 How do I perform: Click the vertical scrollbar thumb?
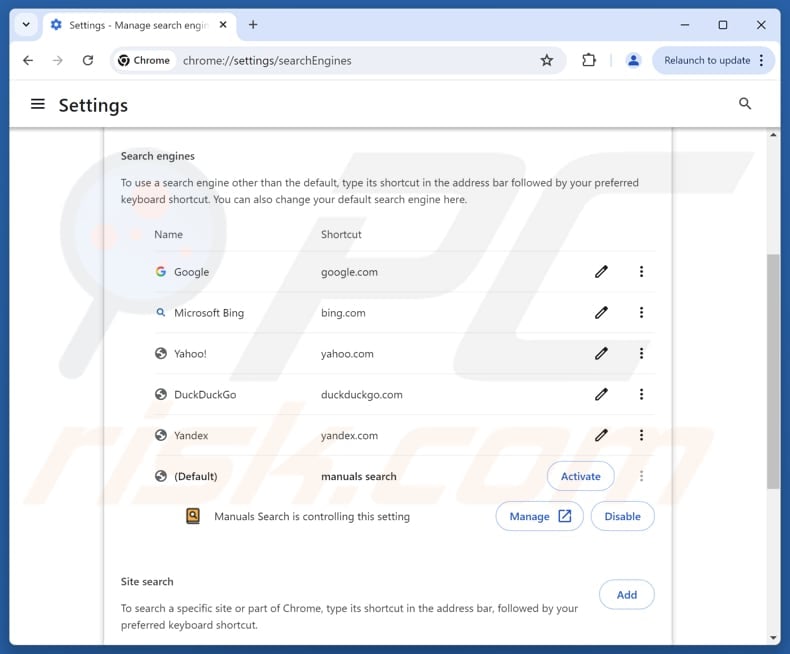[773, 371]
